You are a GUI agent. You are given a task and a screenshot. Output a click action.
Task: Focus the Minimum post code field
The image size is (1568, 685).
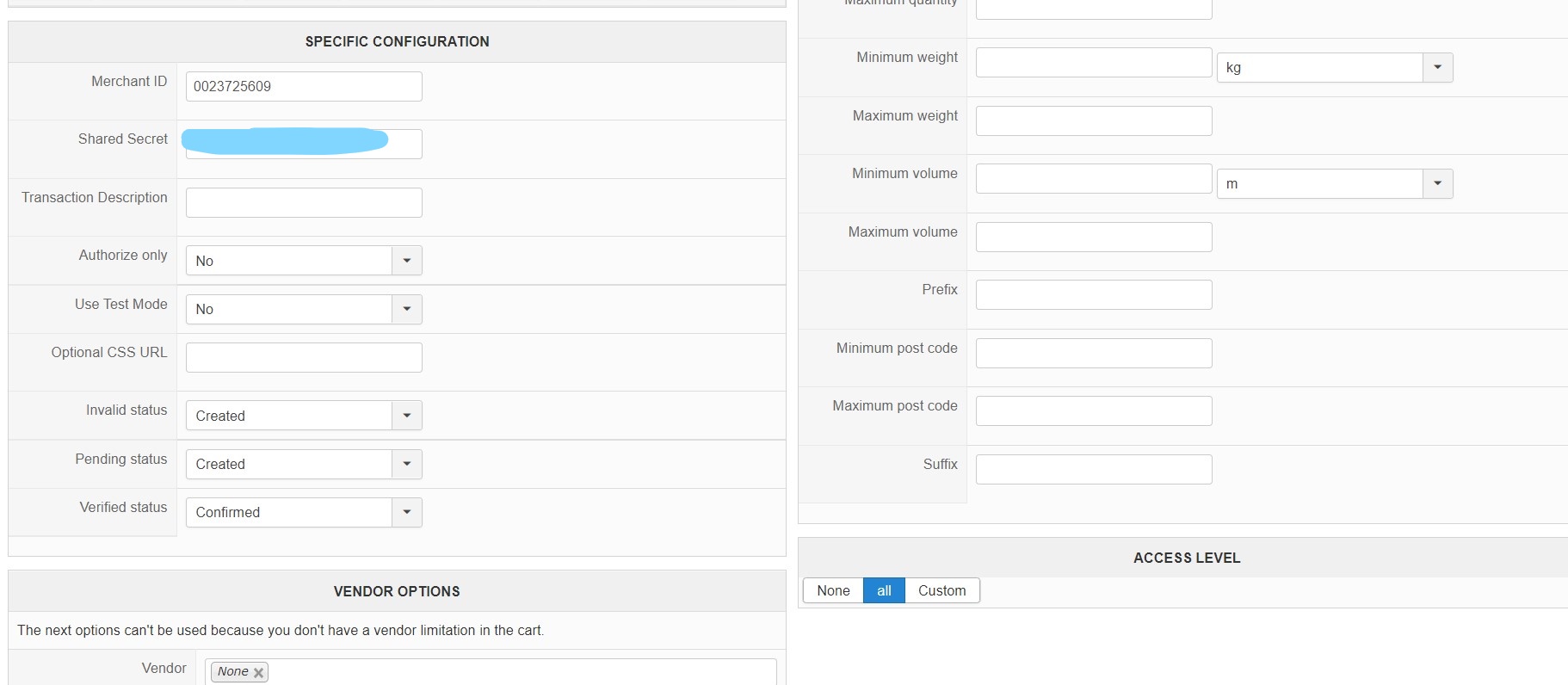pyautogui.click(x=1093, y=353)
